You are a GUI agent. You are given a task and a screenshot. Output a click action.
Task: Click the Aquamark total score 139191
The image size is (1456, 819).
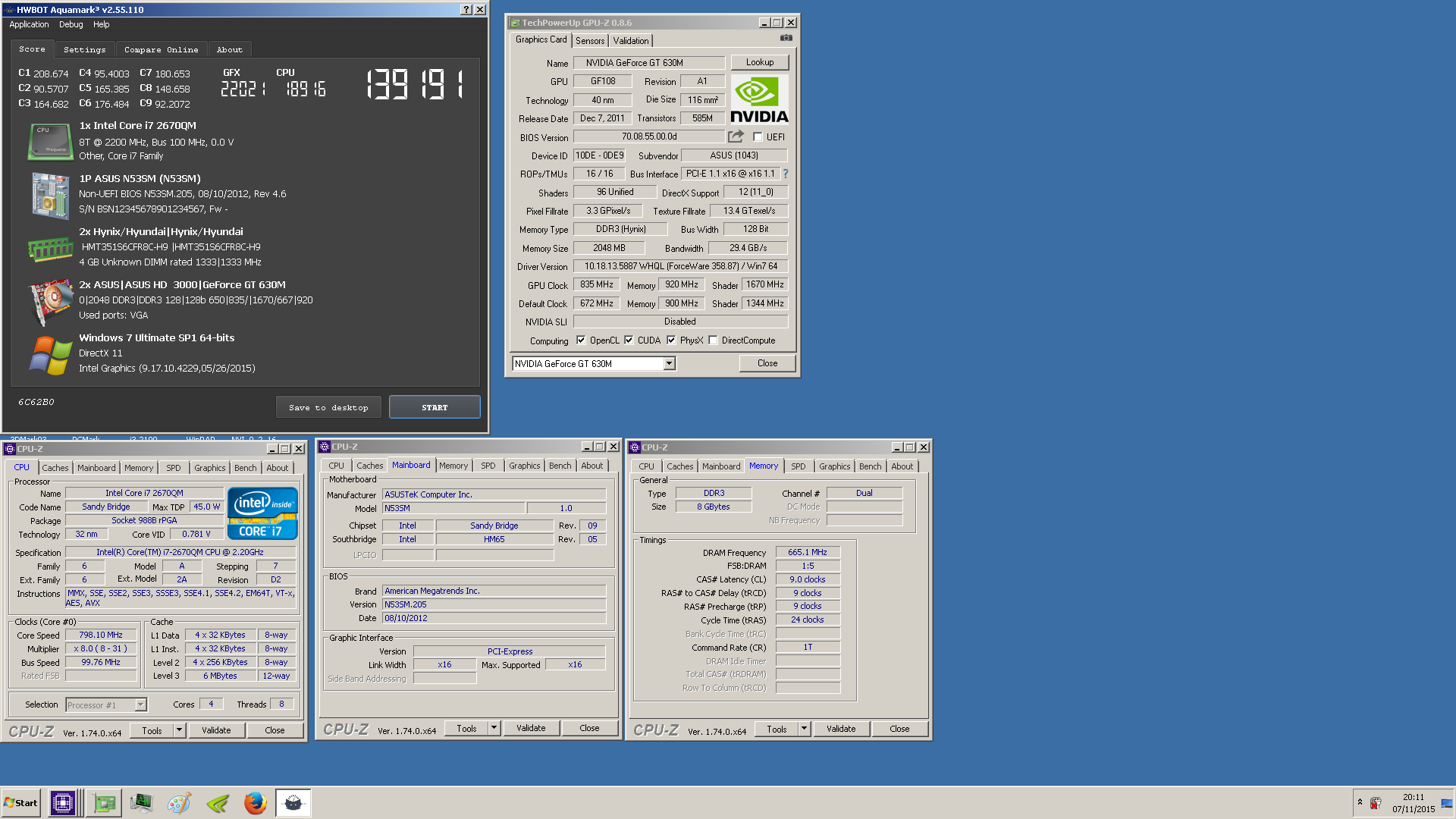[x=416, y=84]
